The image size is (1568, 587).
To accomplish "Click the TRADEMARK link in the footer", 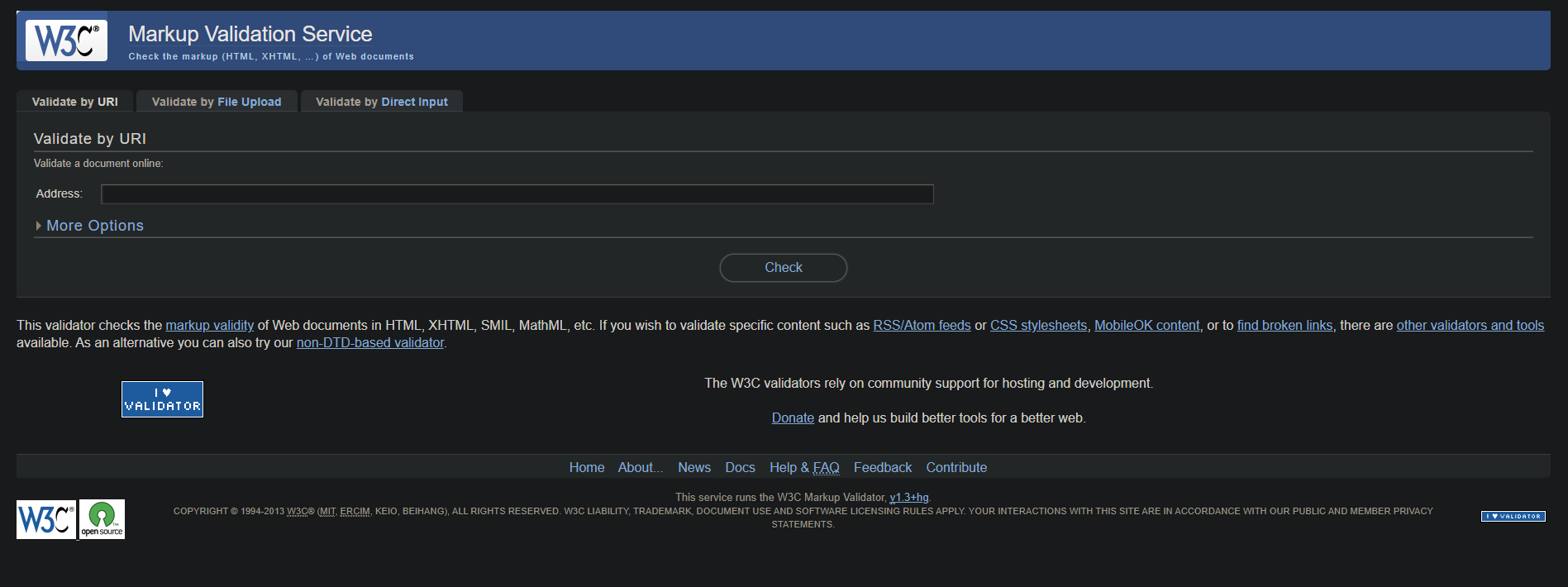I will [662, 512].
